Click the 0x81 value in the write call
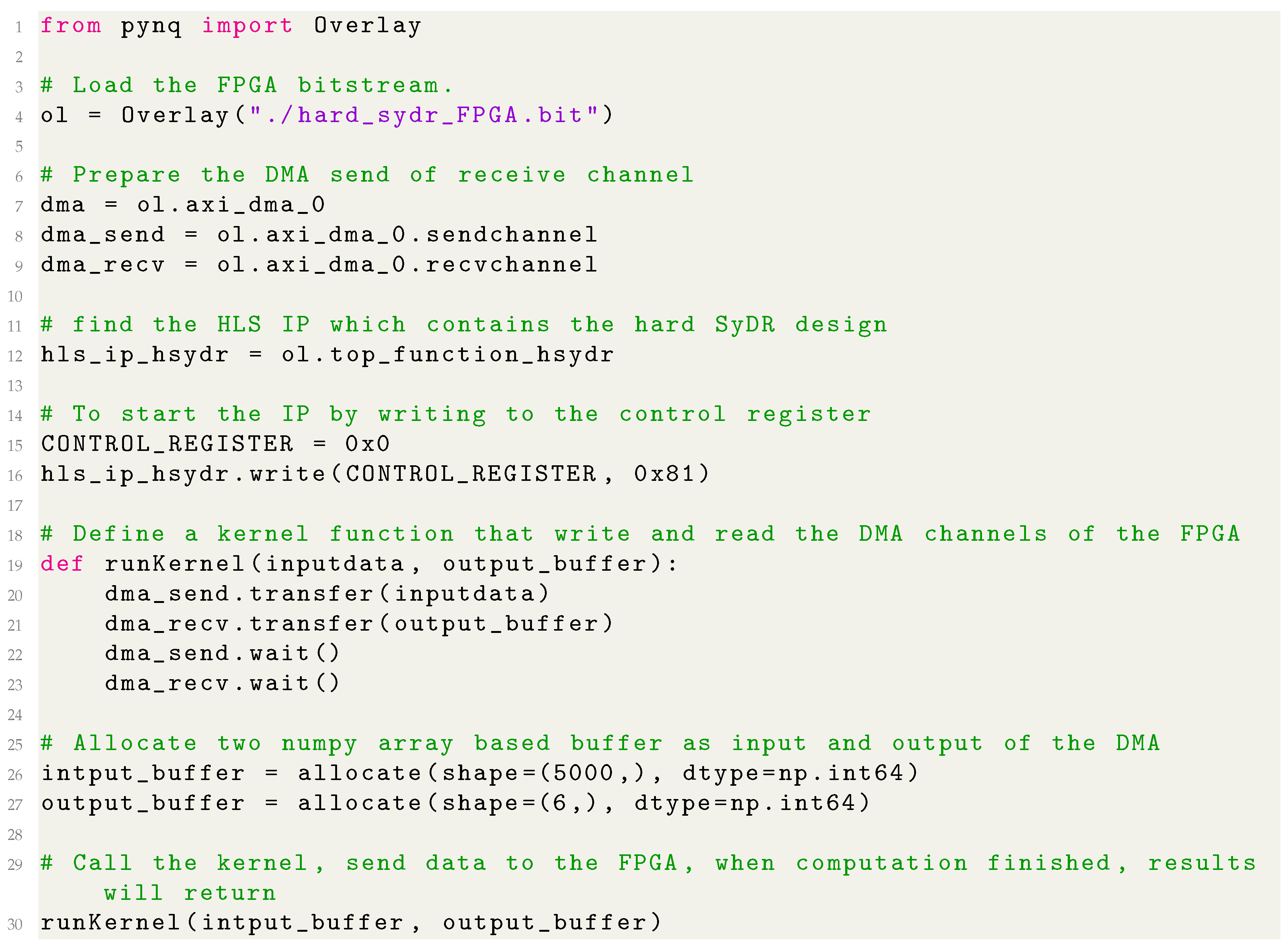This screenshot has width=1288, height=945. pyautogui.click(x=664, y=474)
